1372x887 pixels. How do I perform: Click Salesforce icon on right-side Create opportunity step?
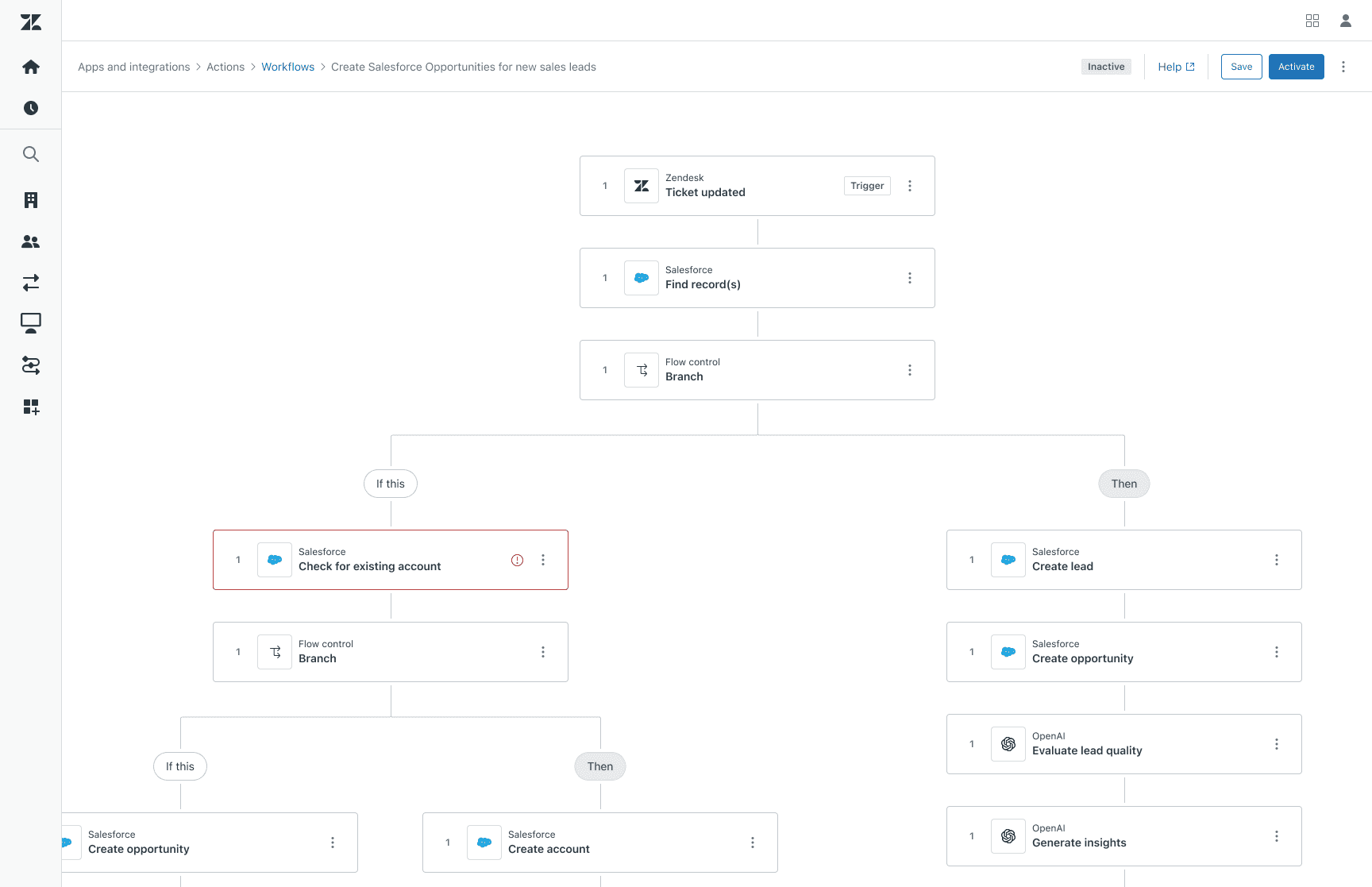pyautogui.click(x=1008, y=652)
